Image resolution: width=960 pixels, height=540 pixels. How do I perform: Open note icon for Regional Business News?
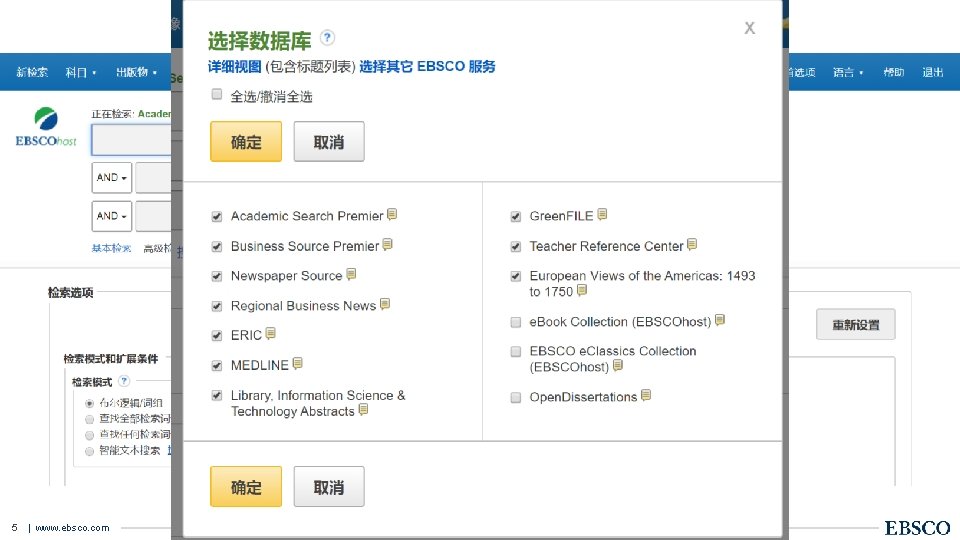tap(385, 304)
